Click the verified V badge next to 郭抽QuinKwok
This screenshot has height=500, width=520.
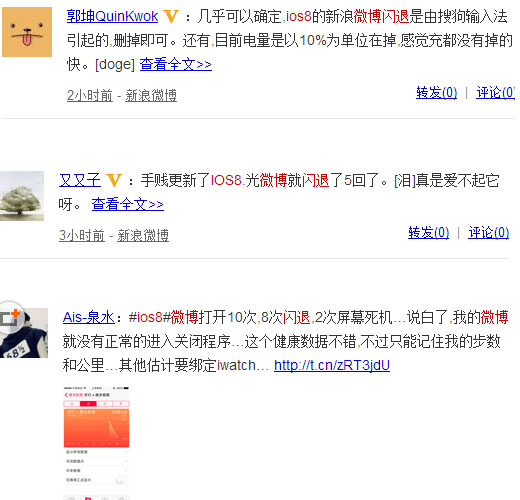tap(171, 16)
